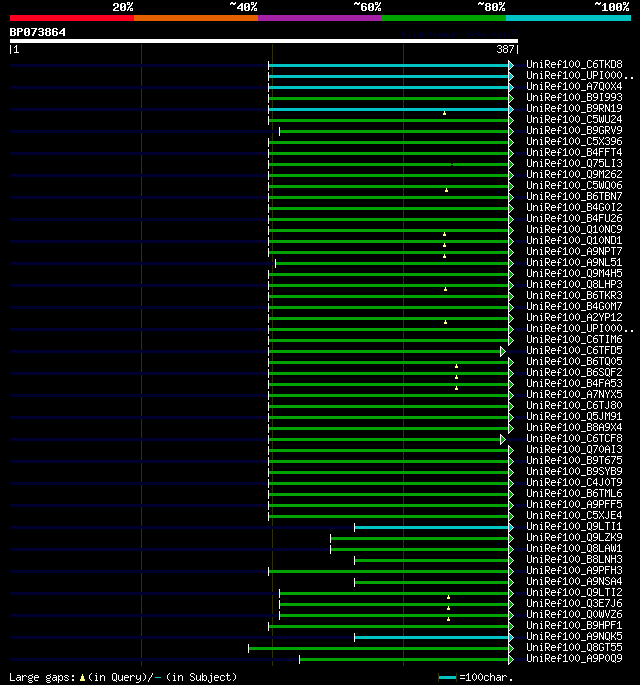Select the UniRef100_Q8LHP3 label

coord(574,284)
